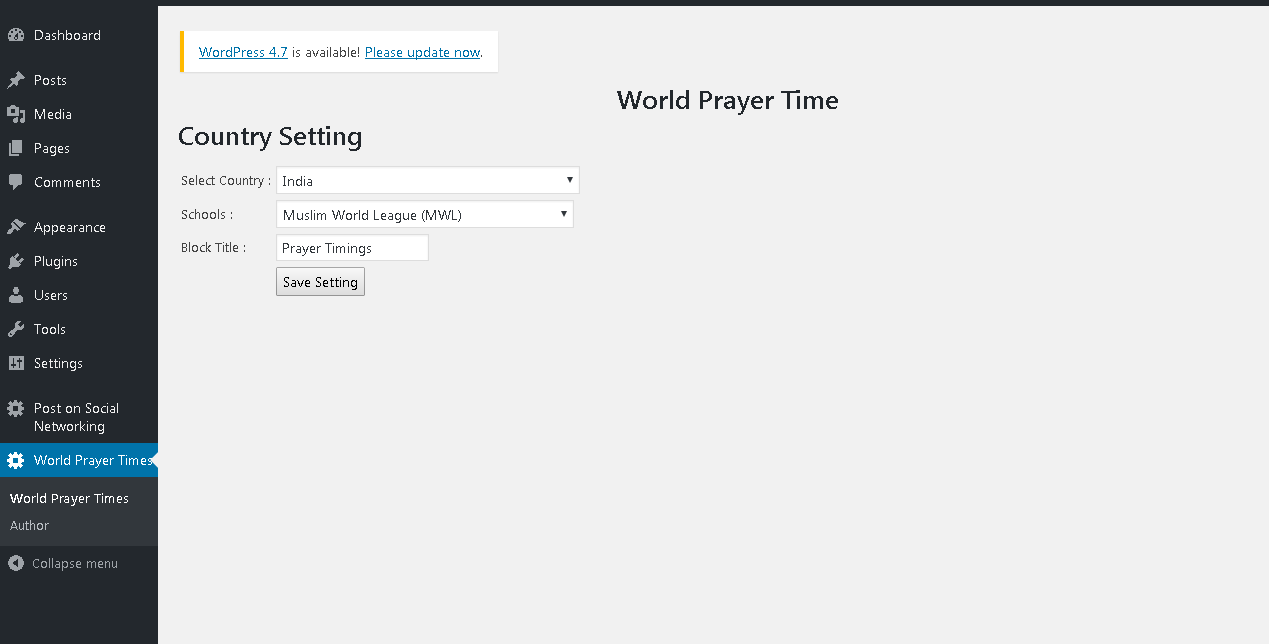The height and width of the screenshot is (644, 1269).
Task: Click the Settings sliders icon
Action: pyautogui.click(x=16, y=363)
